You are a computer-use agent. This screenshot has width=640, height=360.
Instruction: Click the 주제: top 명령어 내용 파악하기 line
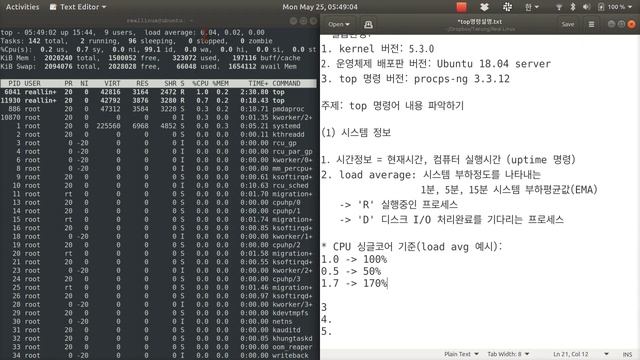click(393, 106)
